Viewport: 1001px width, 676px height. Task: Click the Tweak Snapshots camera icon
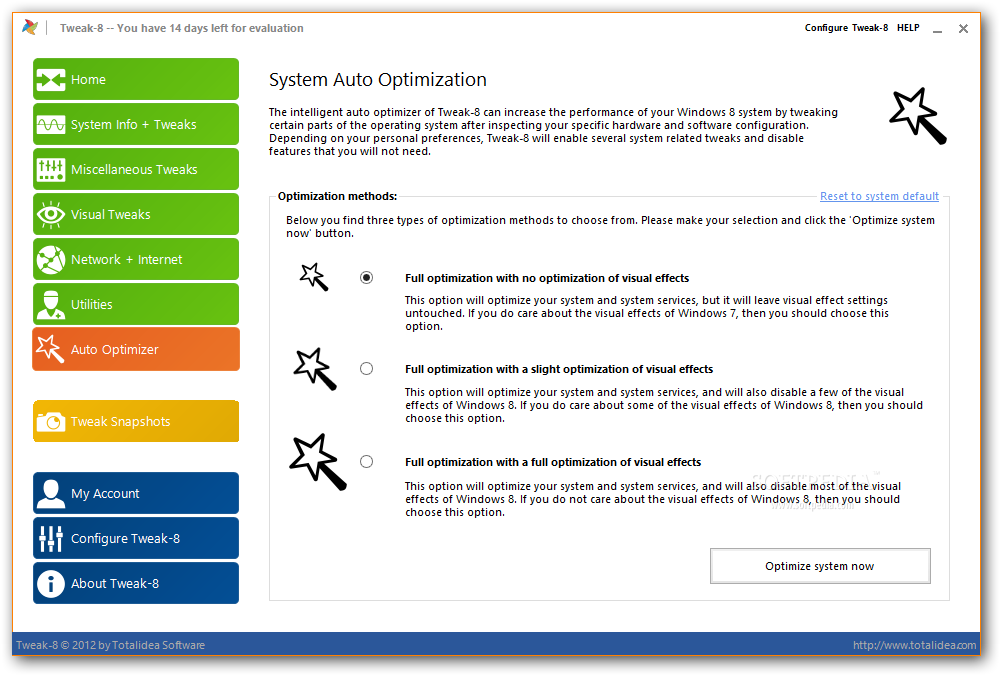tap(50, 421)
